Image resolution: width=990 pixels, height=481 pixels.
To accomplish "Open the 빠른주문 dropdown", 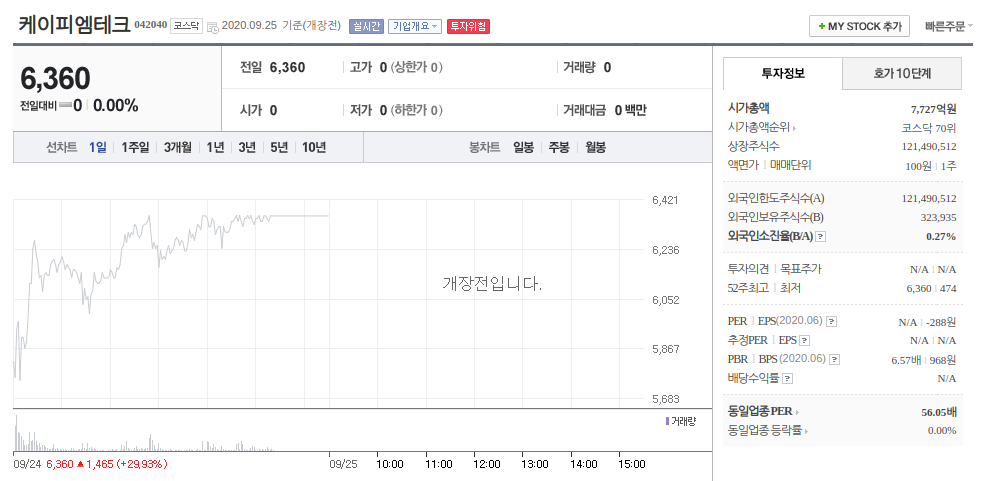I will click(x=948, y=27).
